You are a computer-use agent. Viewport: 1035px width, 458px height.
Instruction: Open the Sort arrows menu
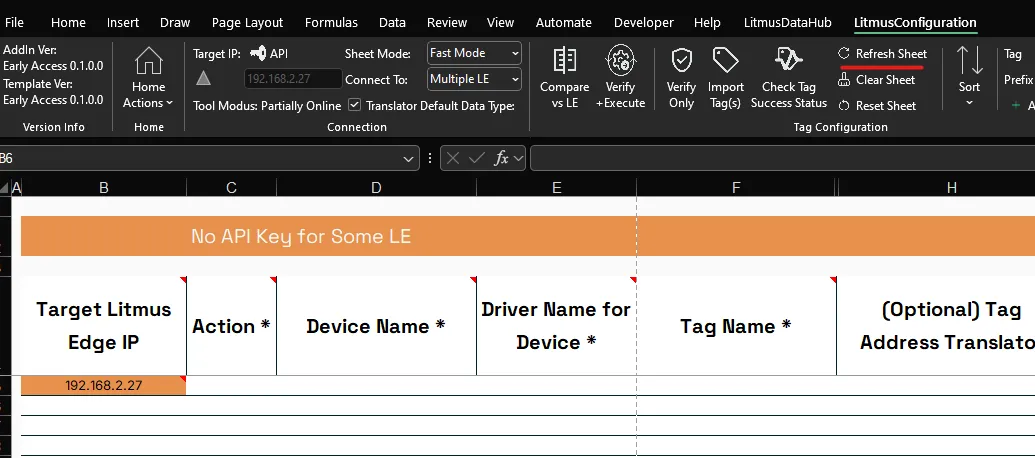tap(970, 75)
